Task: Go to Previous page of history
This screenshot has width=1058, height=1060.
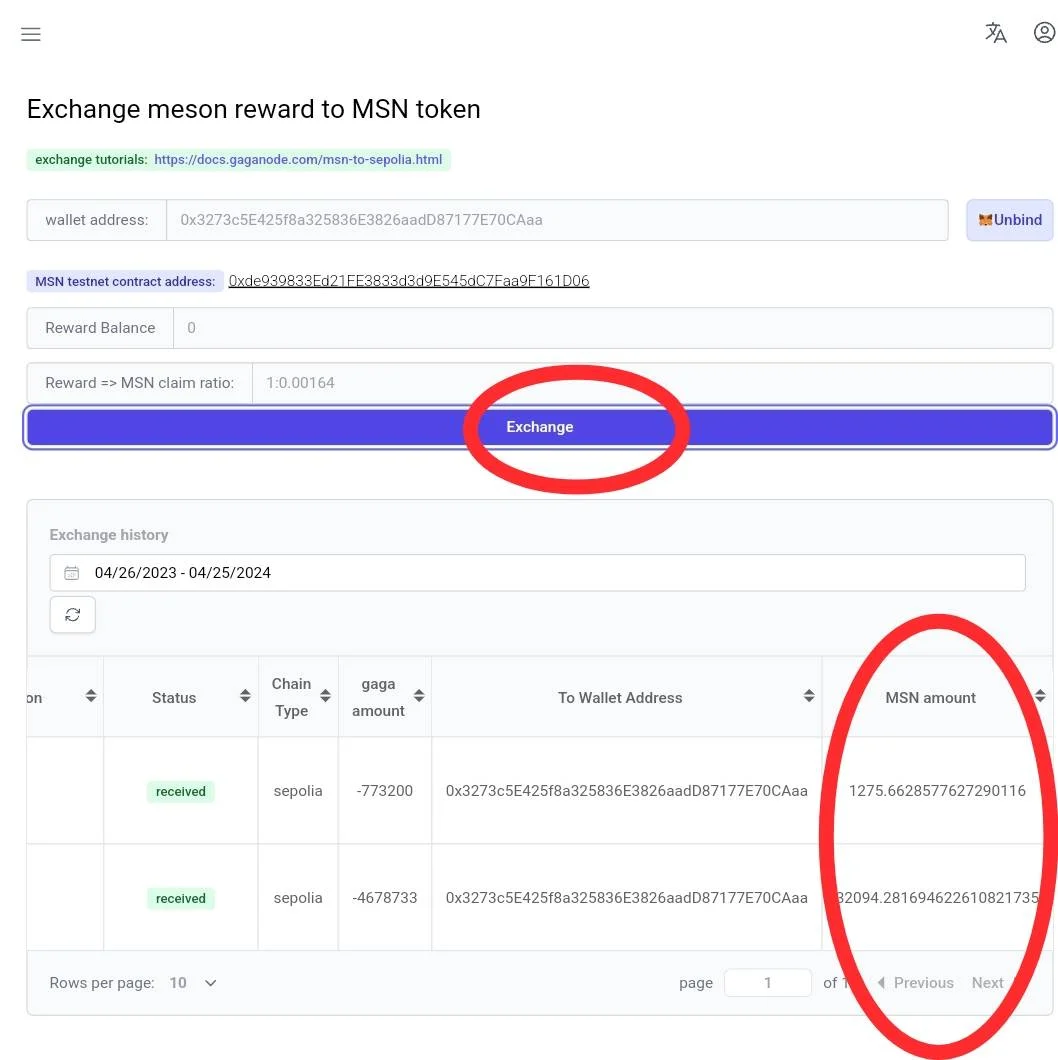Action: pos(916,983)
